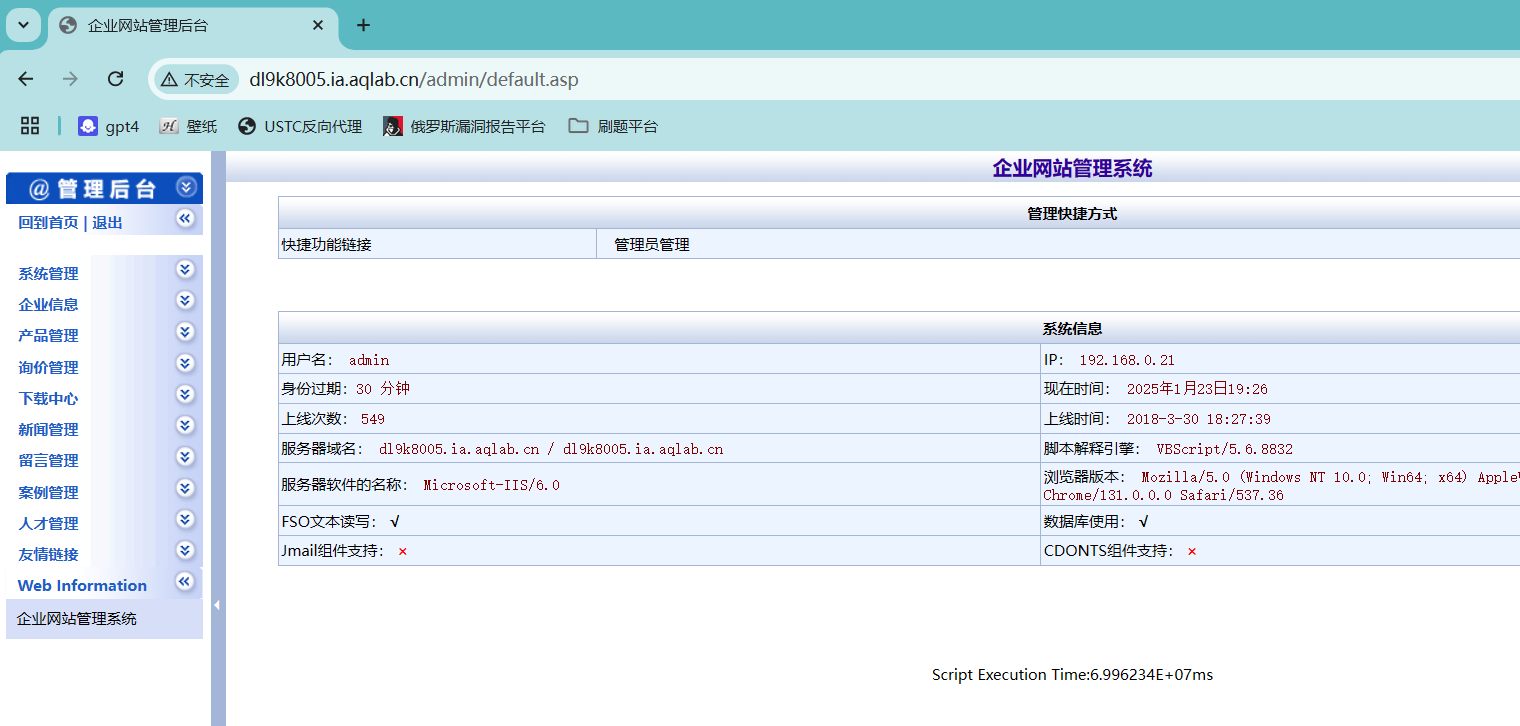Viewport: 1520px width, 726px height.
Task: Open the browser apps grid icon
Action: pos(30,126)
